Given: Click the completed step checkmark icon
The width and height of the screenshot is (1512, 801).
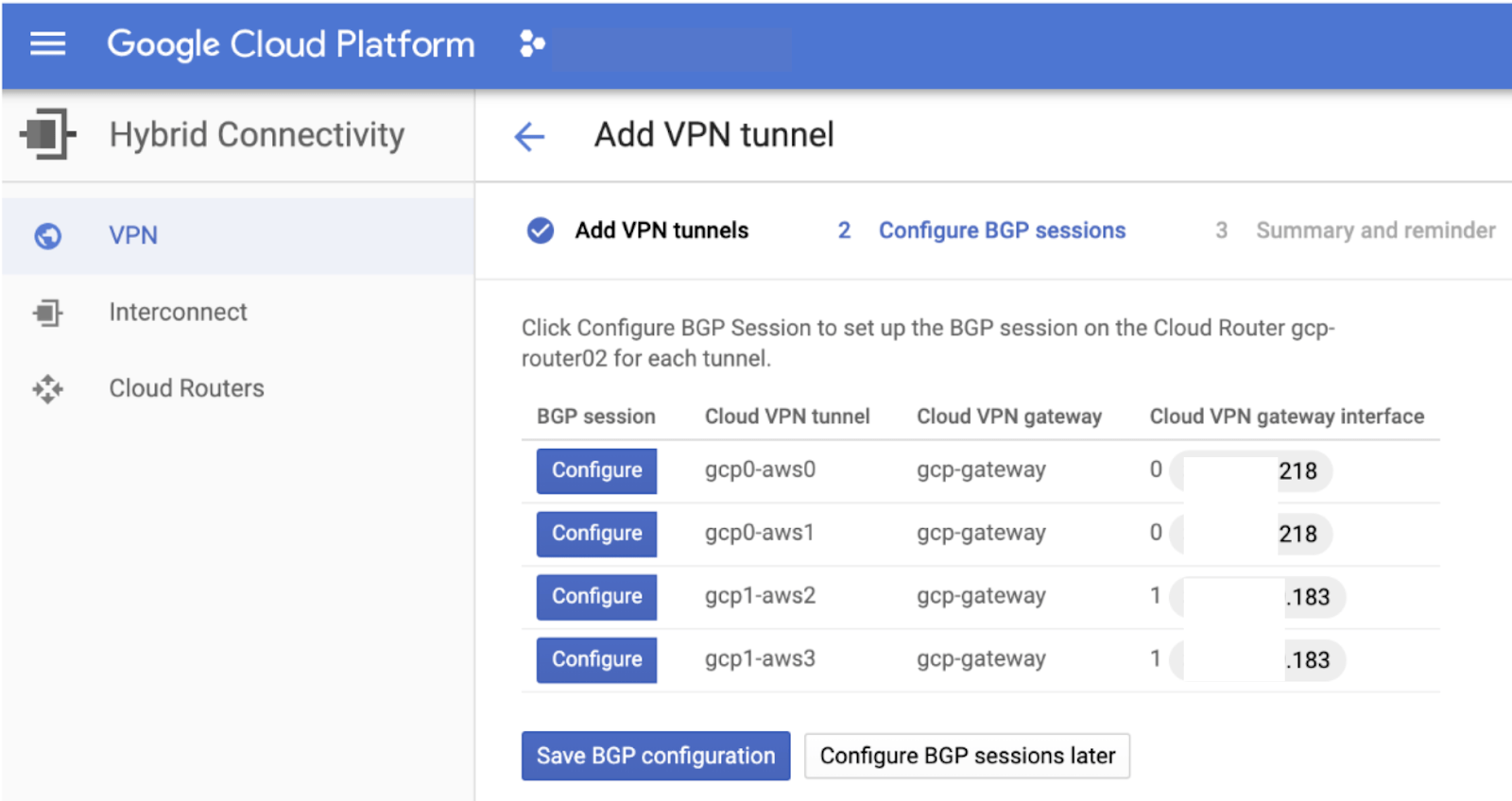Looking at the screenshot, I should coord(541,230).
